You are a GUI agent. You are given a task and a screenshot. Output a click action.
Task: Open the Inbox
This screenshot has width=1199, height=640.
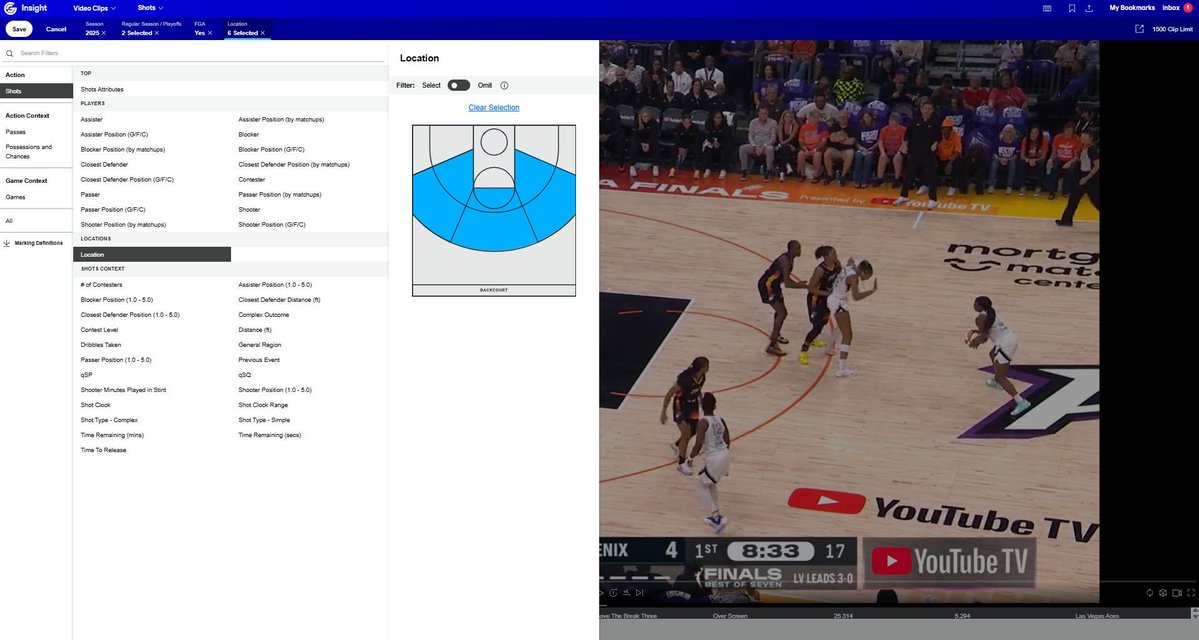click(x=1171, y=8)
